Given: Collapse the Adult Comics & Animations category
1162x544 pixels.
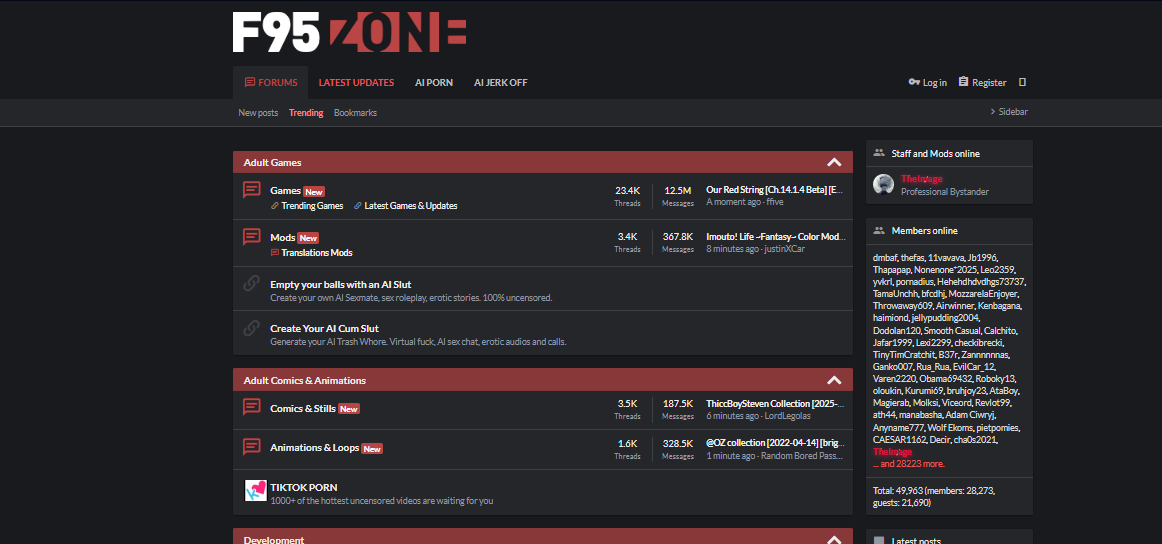Looking at the screenshot, I should coord(834,380).
